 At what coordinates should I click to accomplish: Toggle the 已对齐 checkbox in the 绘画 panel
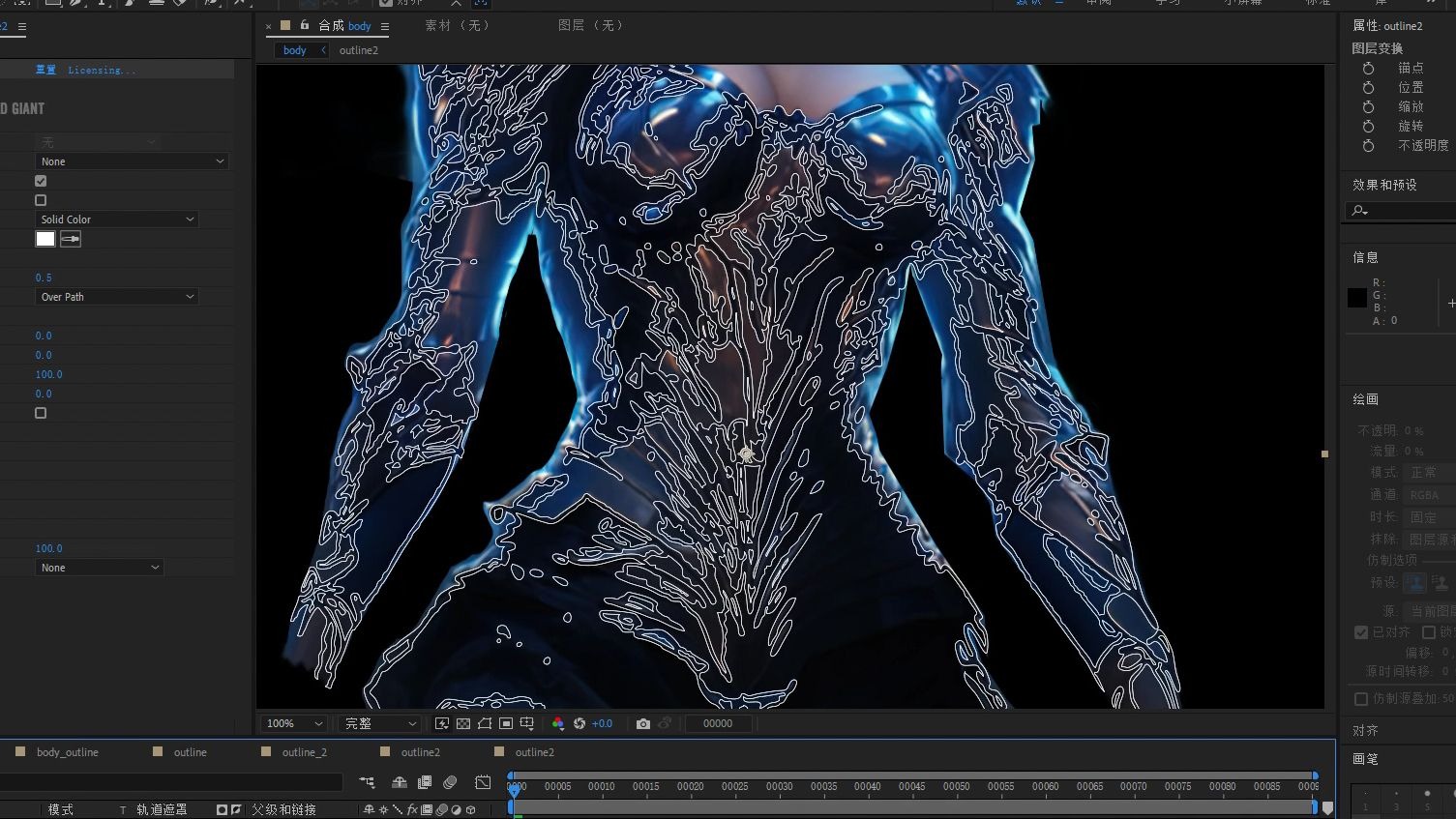1361,631
